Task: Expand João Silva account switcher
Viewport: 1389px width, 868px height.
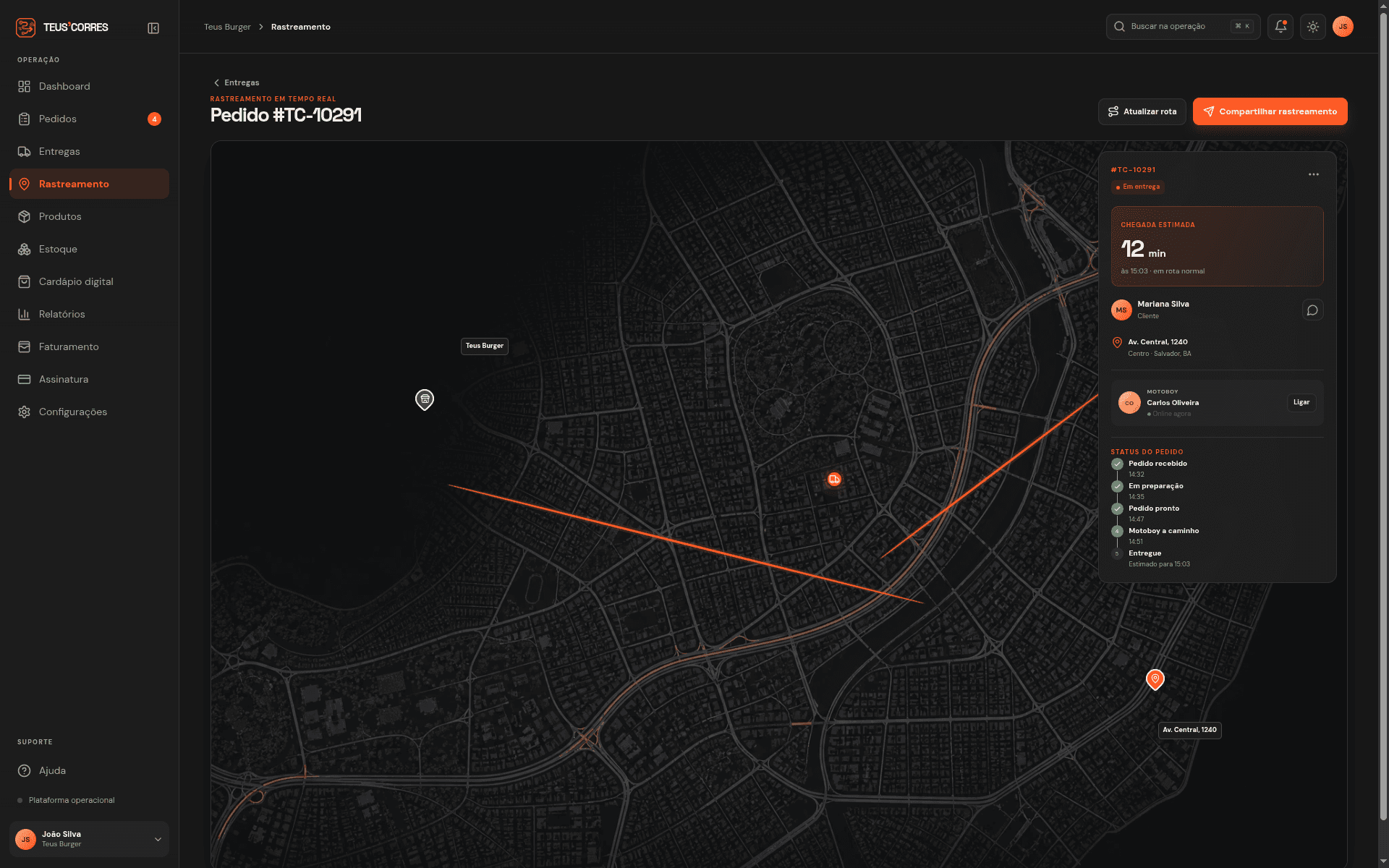Action: 90,839
